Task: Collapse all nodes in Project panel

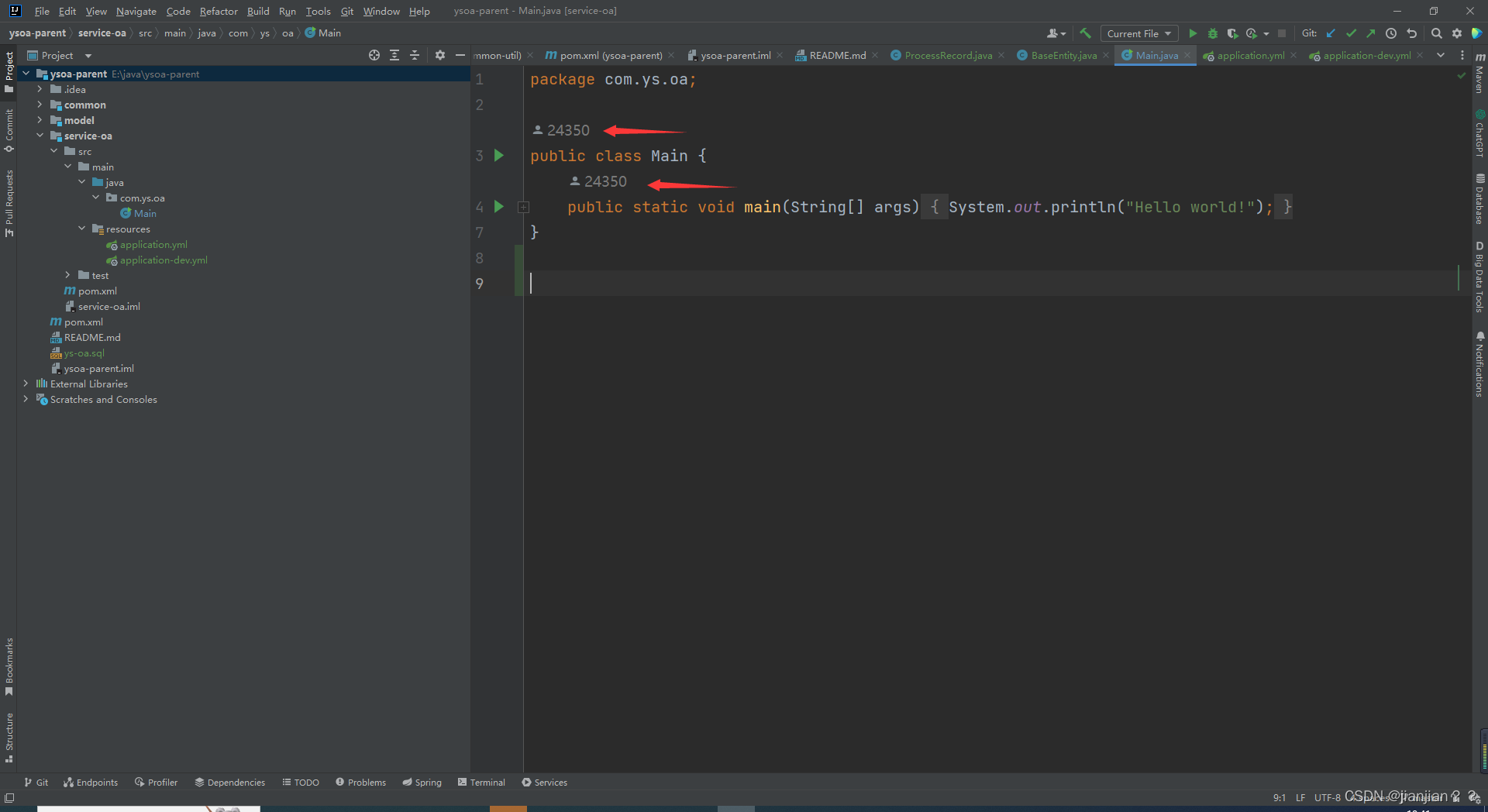Action: (x=415, y=55)
